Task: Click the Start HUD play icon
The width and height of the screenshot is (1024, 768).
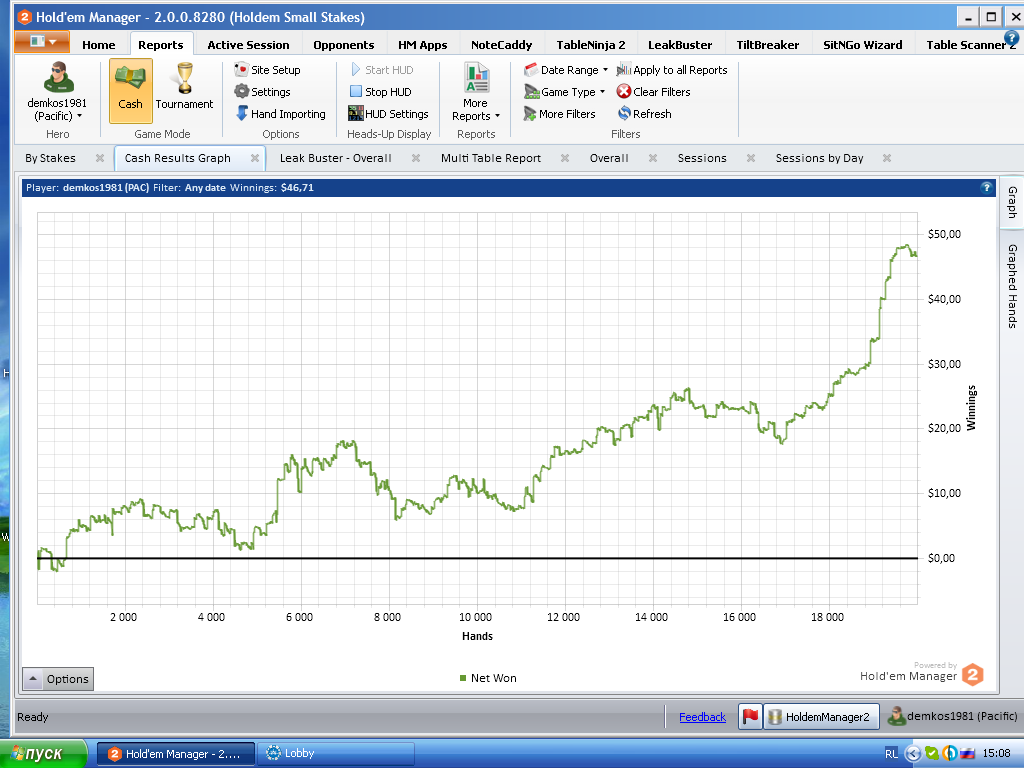Action: [355, 70]
